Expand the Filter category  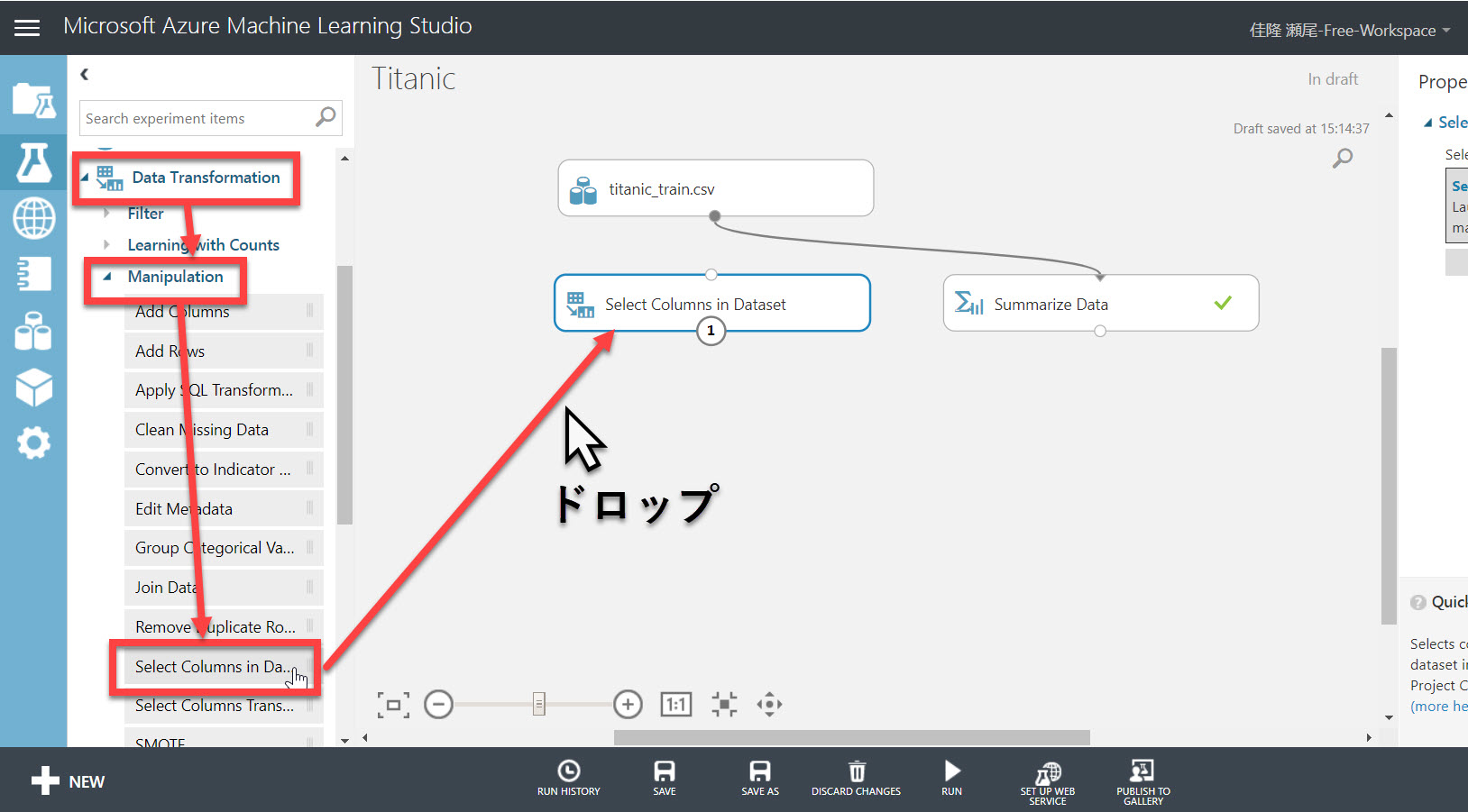pyautogui.click(x=106, y=214)
